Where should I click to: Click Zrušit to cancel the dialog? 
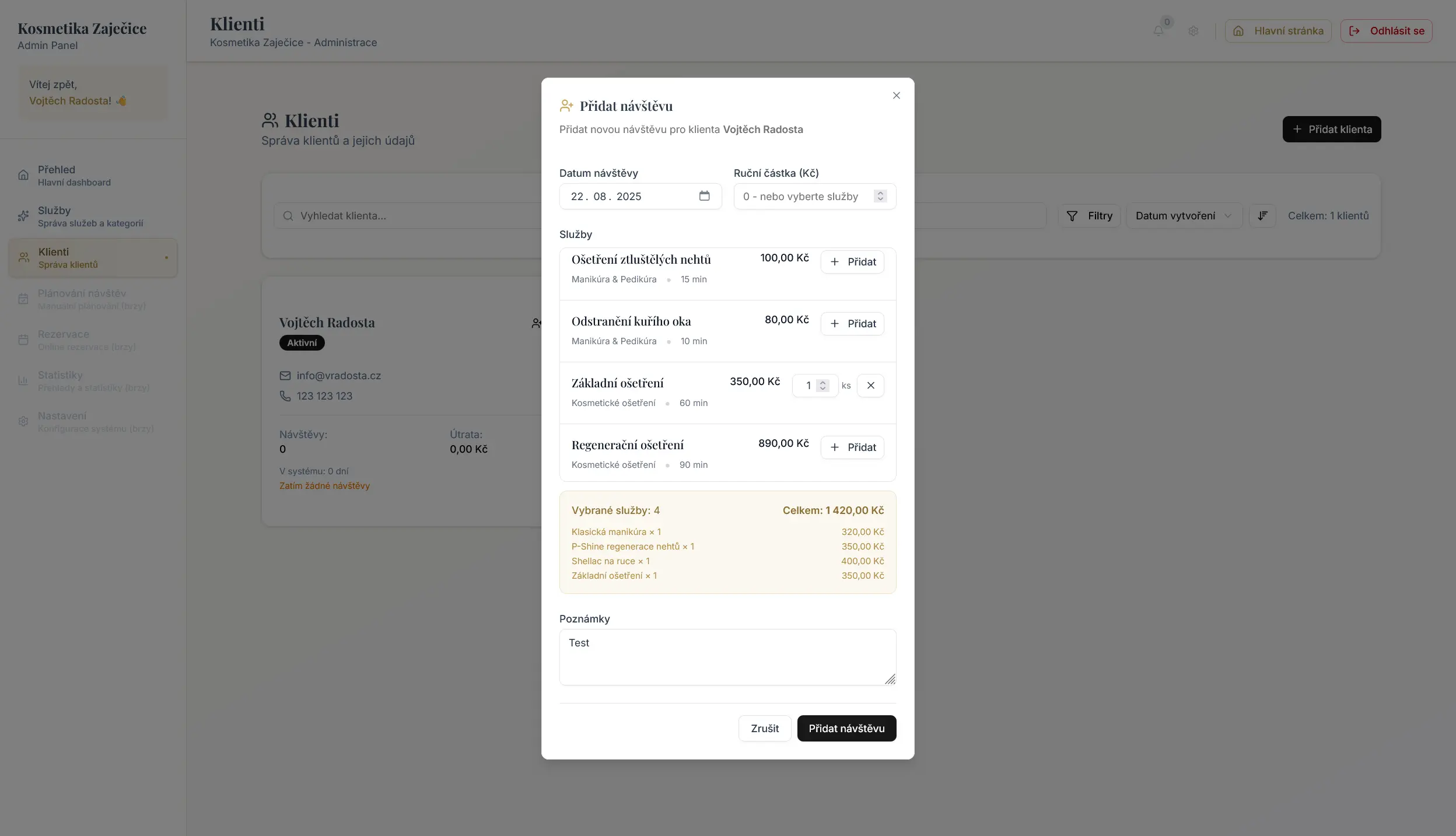[x=765, y=729]
